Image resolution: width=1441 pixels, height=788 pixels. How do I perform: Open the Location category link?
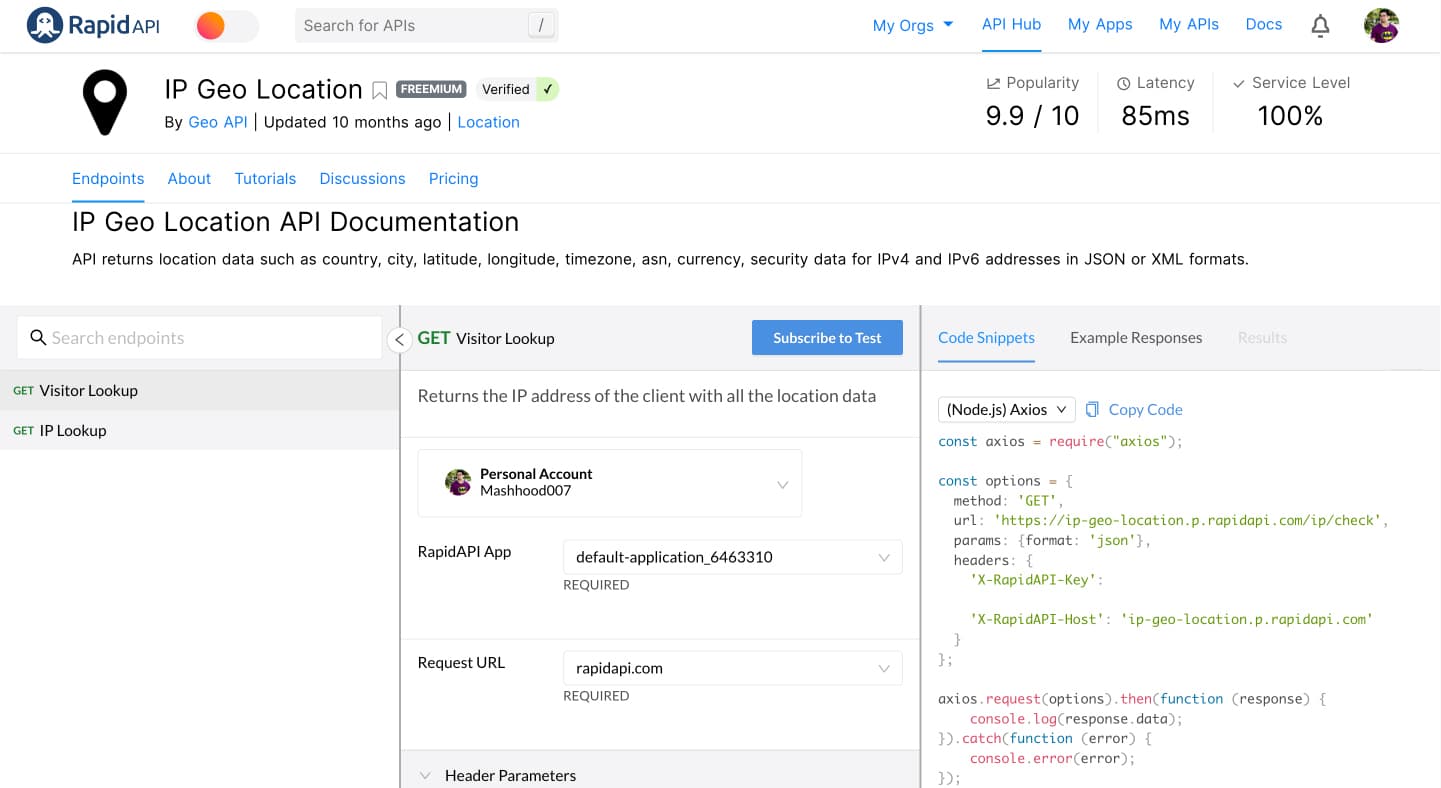coord(488,122)
